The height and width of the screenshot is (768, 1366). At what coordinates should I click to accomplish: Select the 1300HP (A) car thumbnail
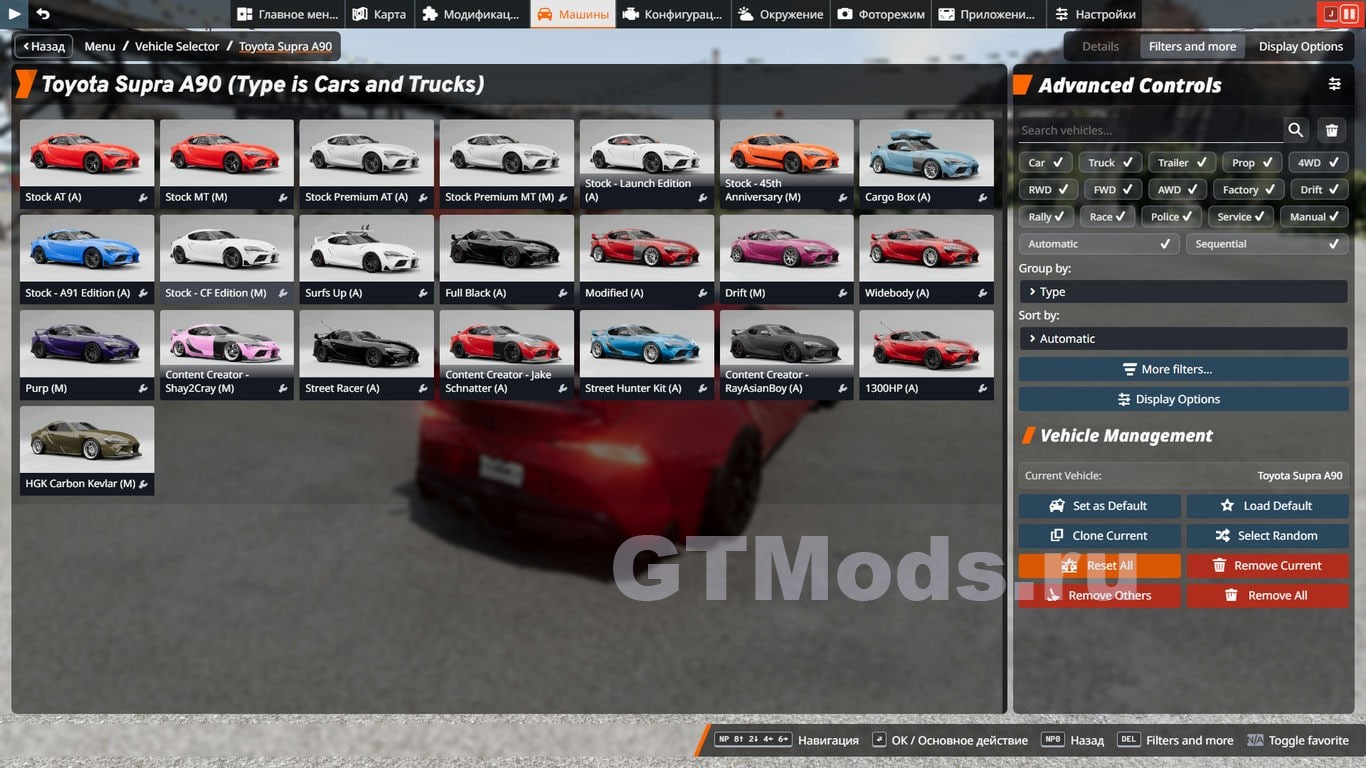pos(926,345)
